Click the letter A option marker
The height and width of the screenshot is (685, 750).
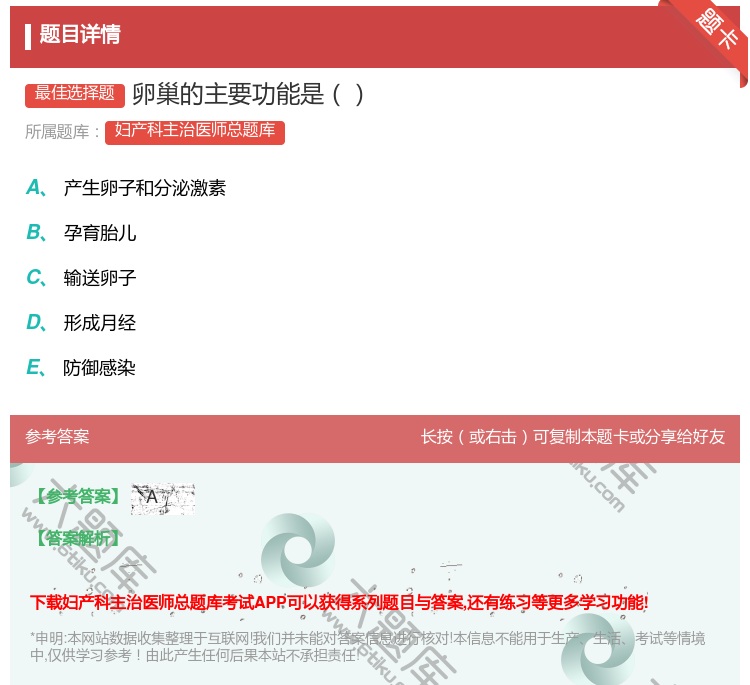pyautogui.click(x=34, y=187)
